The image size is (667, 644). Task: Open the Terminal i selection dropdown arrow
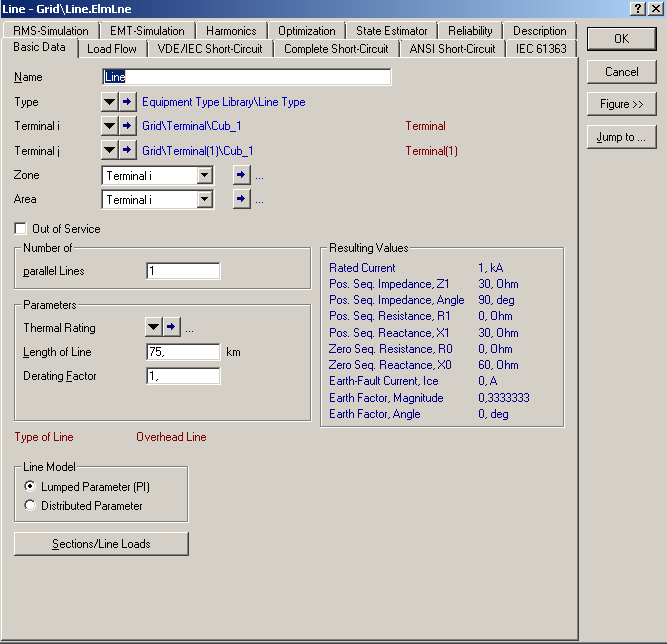(110, 126)
